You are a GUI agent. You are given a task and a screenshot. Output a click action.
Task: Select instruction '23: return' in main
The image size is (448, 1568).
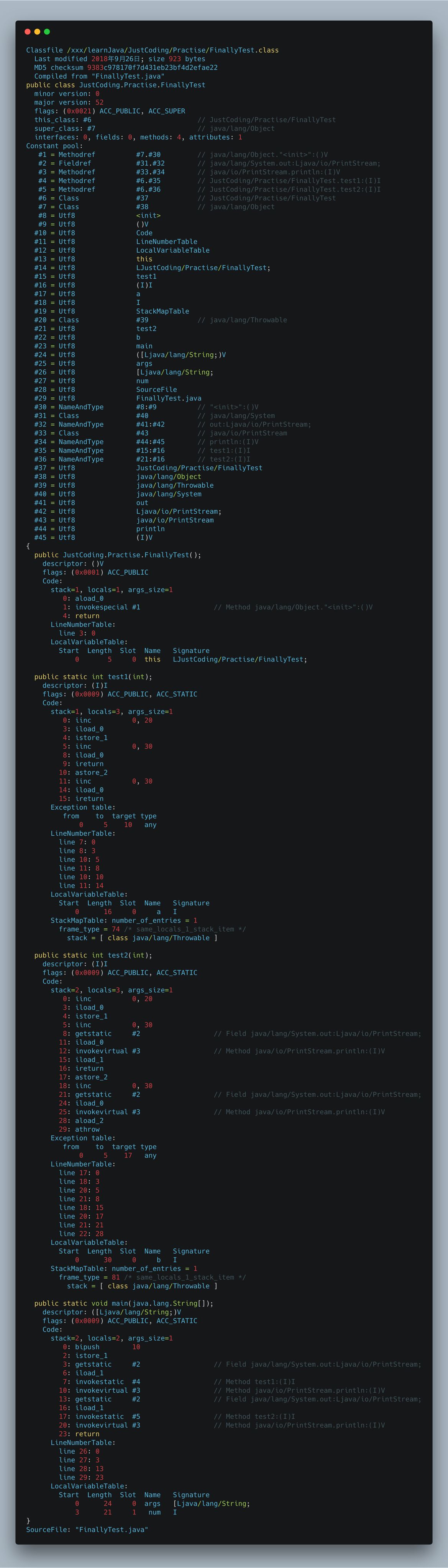(x=79, y=1434)
